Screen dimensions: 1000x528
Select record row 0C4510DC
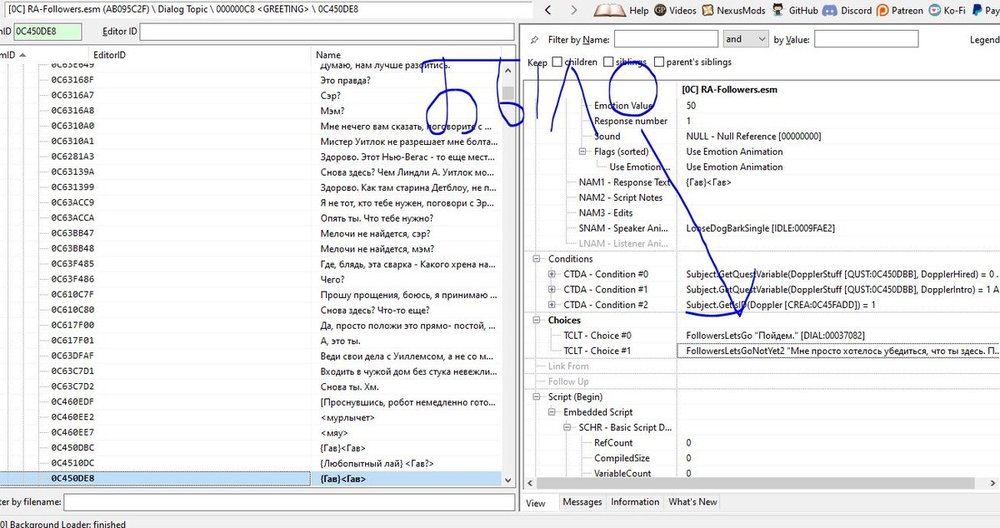(x=251, y=463)
